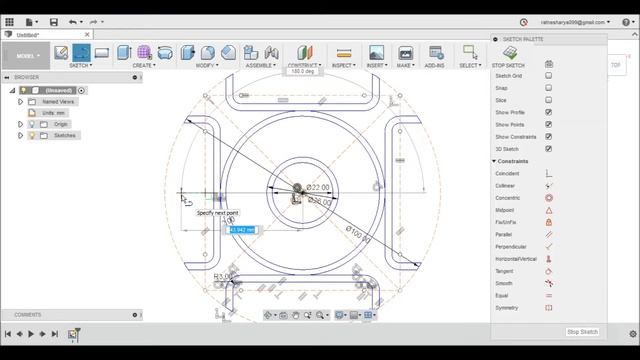This screenshot has height=360, width=640.
Task: Apply the Coincident constraint
Action: tap(549, 173)
